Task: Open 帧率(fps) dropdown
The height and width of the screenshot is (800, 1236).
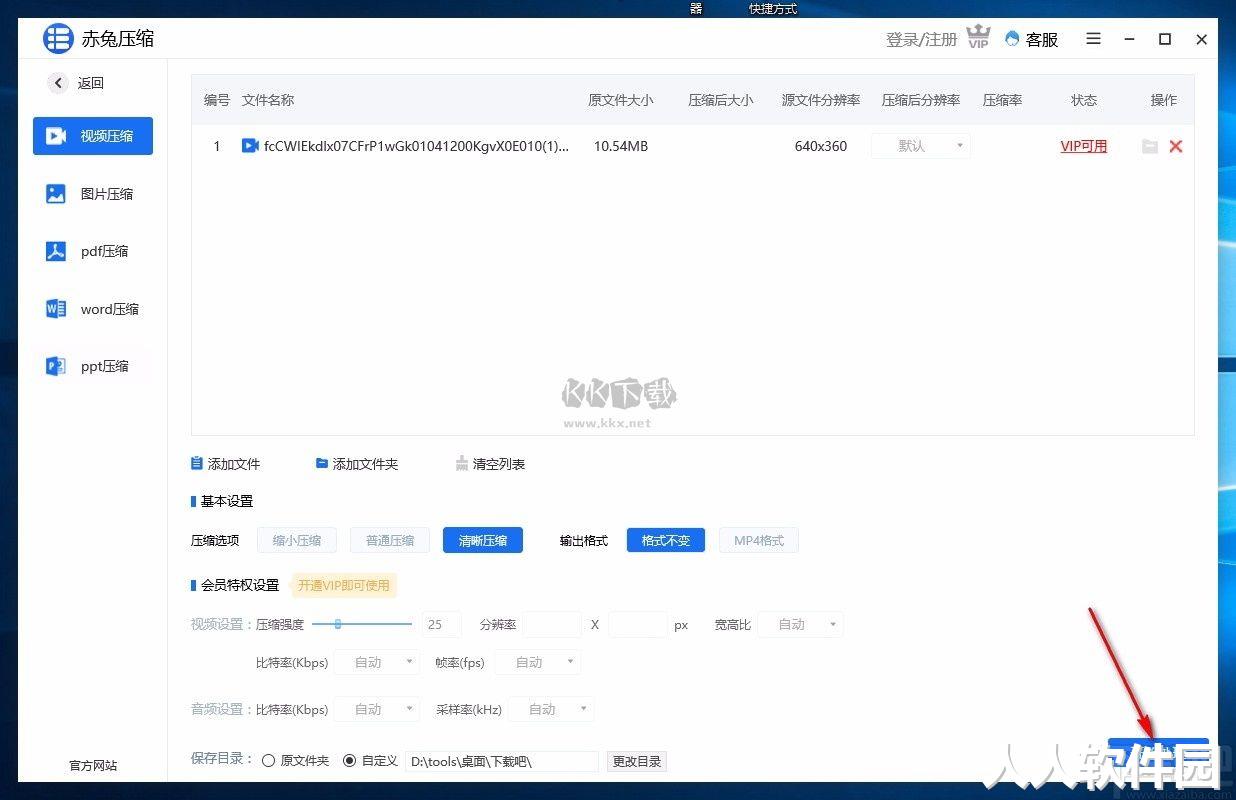Action: (x=537, y=662)
